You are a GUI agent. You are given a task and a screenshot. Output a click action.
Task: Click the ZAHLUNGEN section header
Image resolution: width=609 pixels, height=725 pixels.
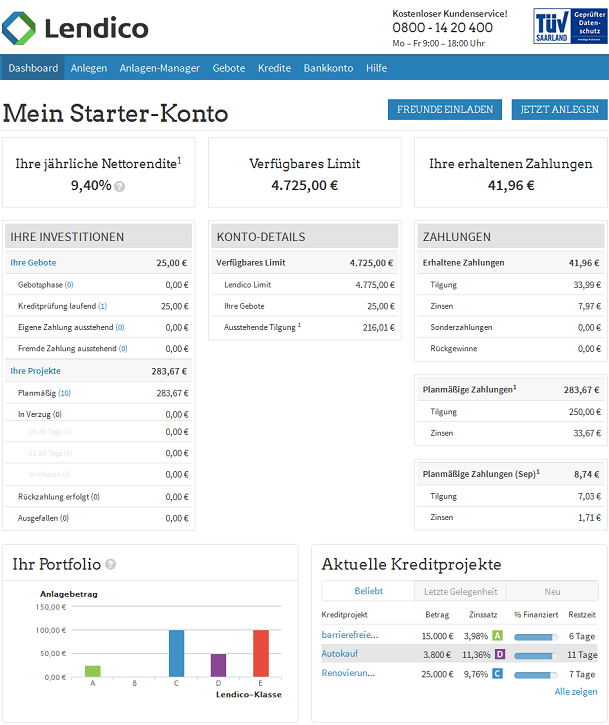click(x=511, y=236)
